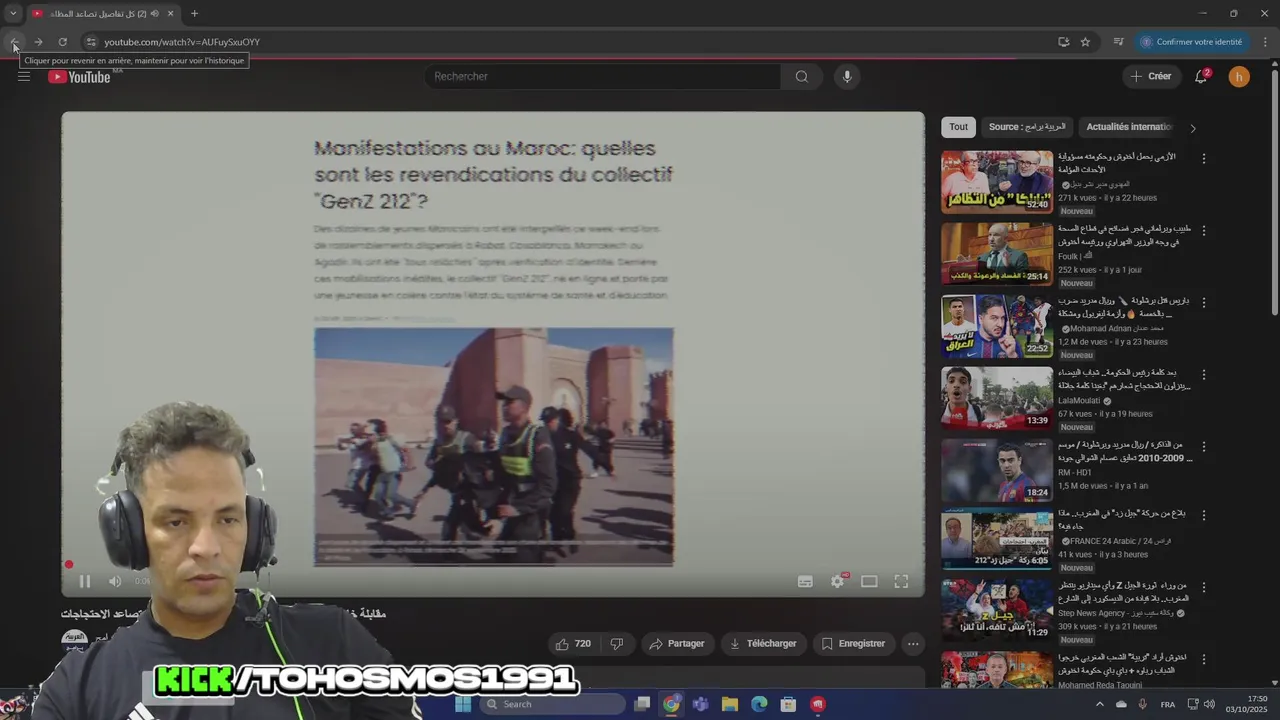
Task: Open File Explorer from taskbar
Action: click(x=730, y=704)
